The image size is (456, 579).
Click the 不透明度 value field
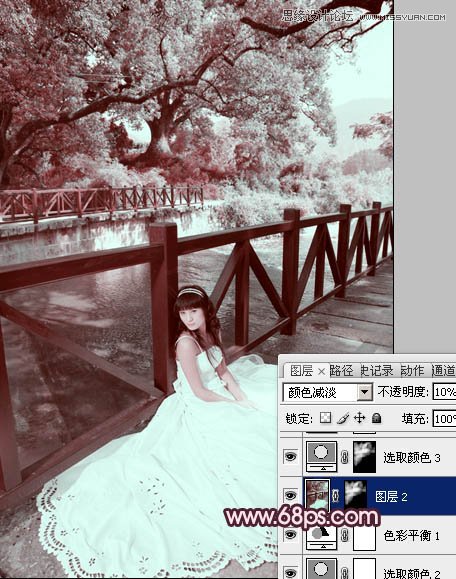click(x=445, y=392)
